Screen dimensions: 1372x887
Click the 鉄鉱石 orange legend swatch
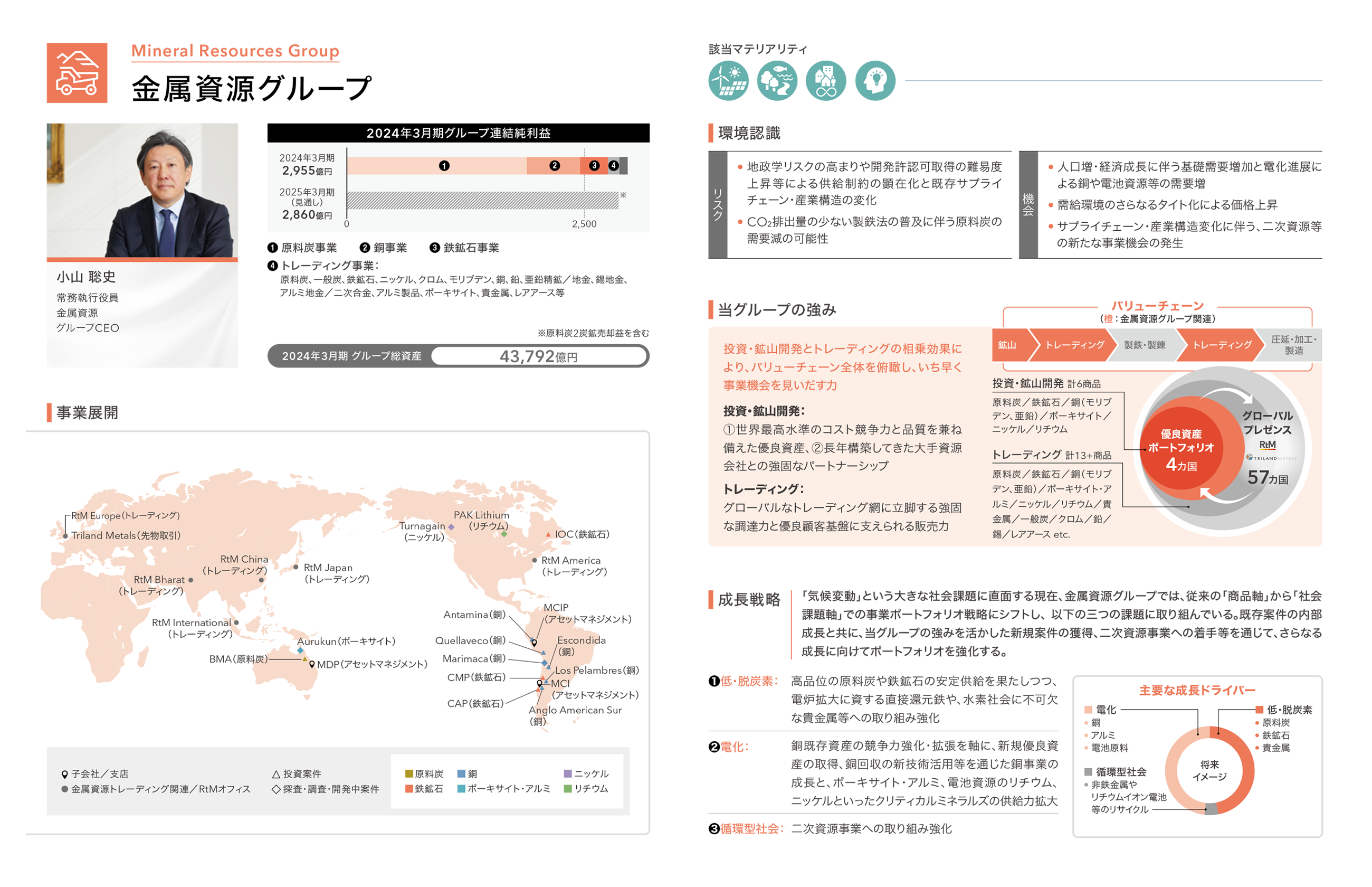pyautogui.click(x=408, y=788)
